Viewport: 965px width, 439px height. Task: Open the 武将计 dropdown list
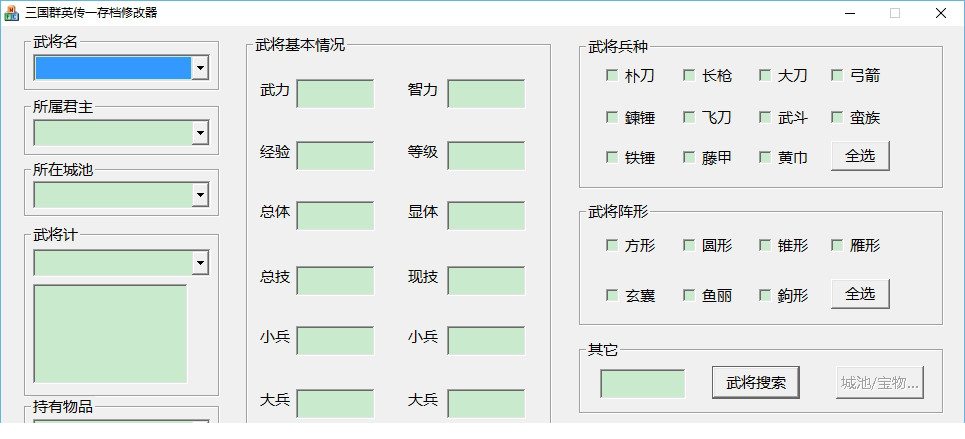click(199, 264)
